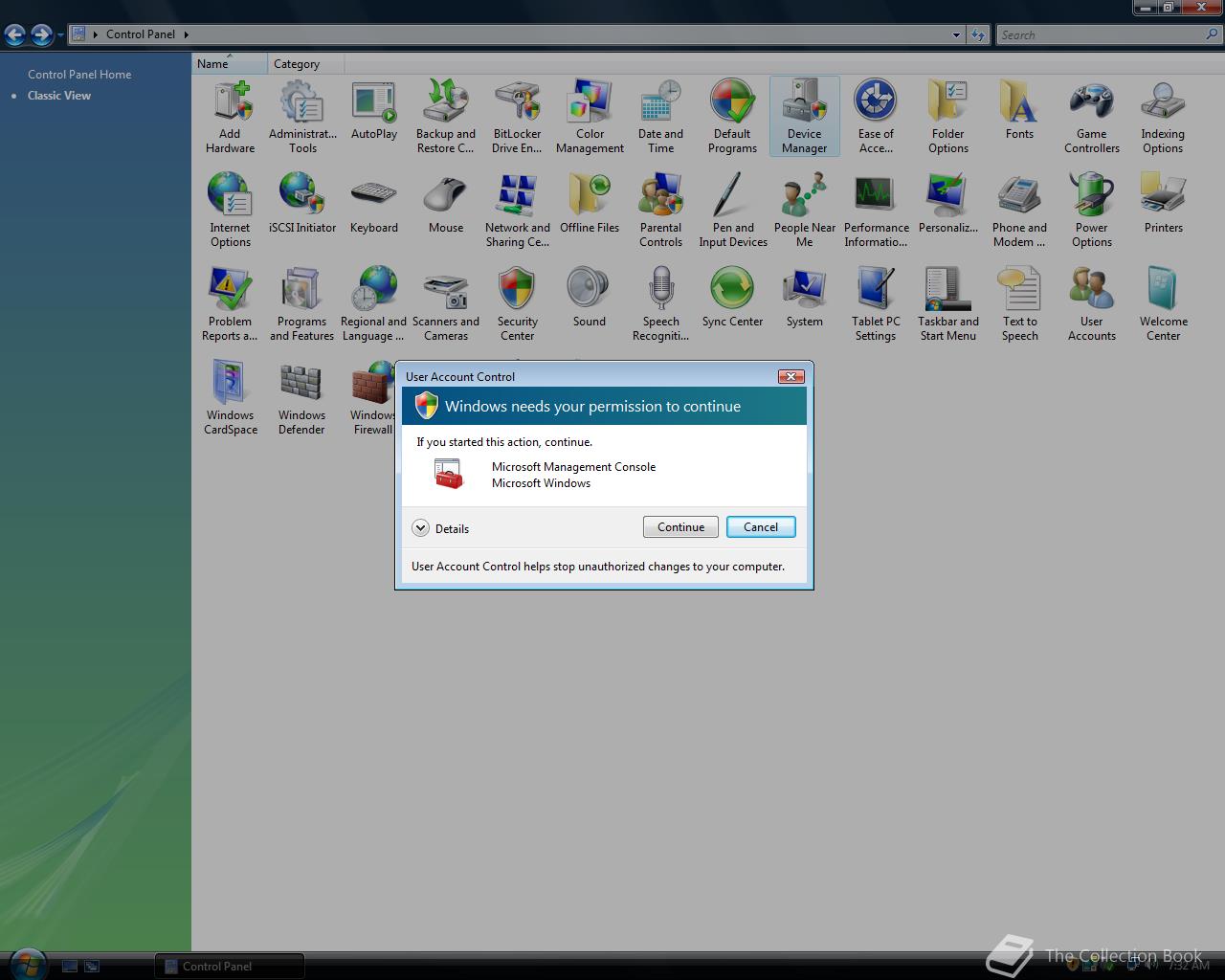Open Text to Speech

pos(1020,304)
